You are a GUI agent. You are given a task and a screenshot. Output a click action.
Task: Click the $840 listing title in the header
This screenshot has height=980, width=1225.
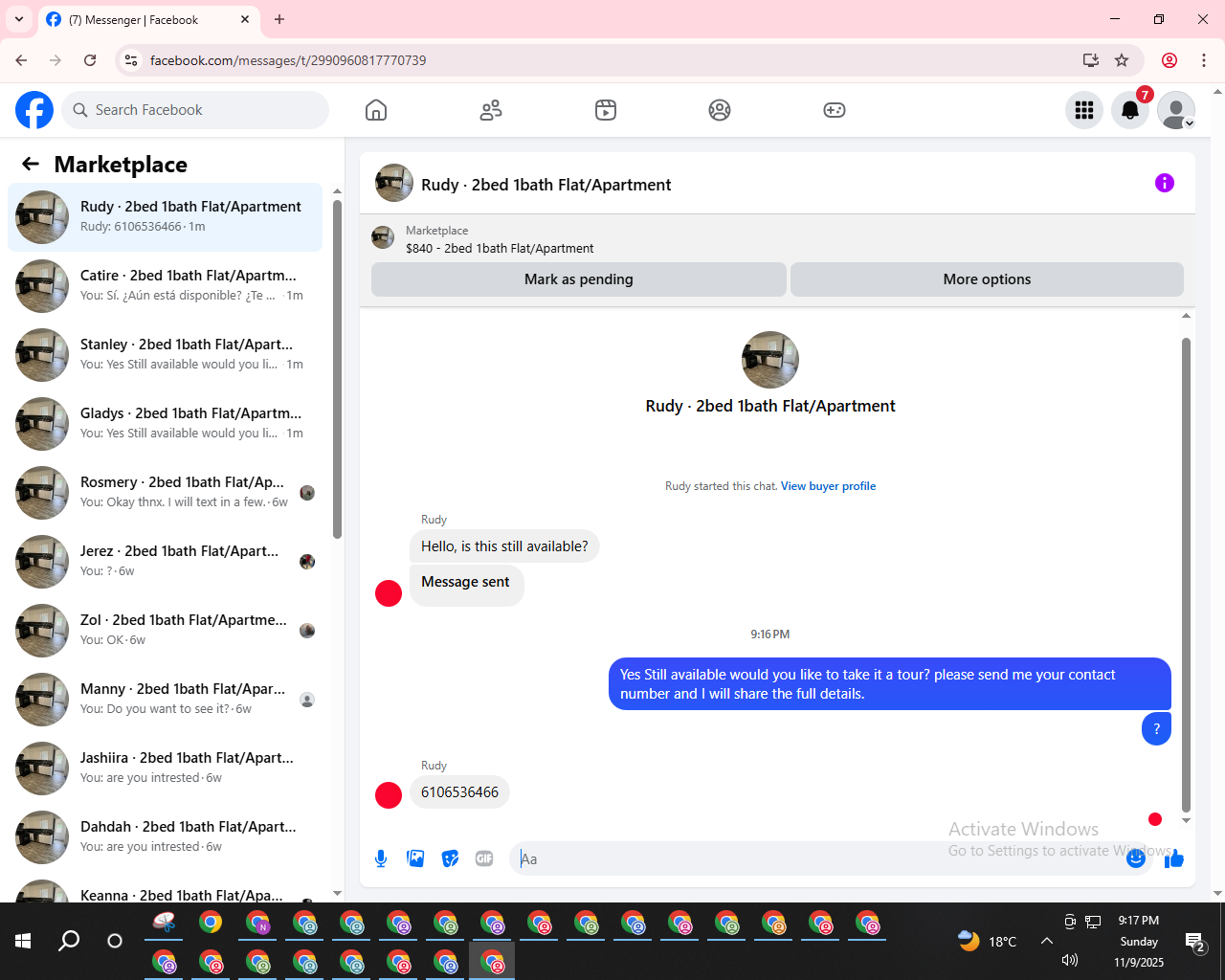pos(500,248)
